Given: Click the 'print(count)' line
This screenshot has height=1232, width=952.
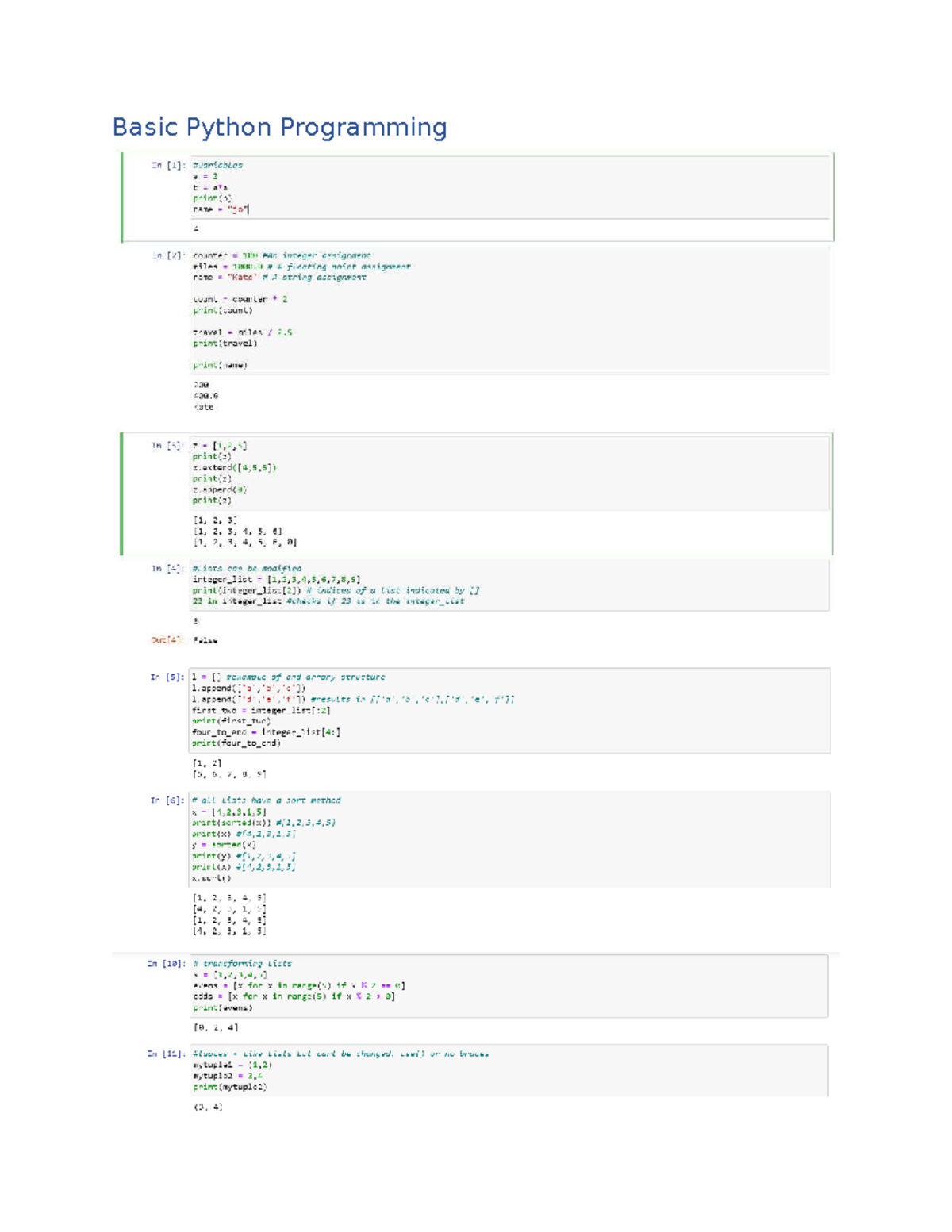Looking at the screenshot, I should pos(222,310).
